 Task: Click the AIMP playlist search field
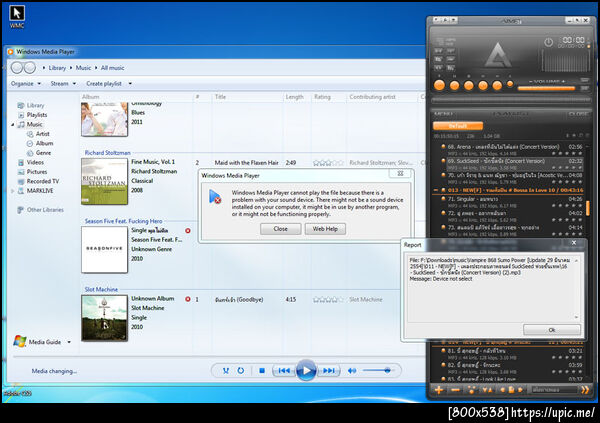tap(554, 390)
